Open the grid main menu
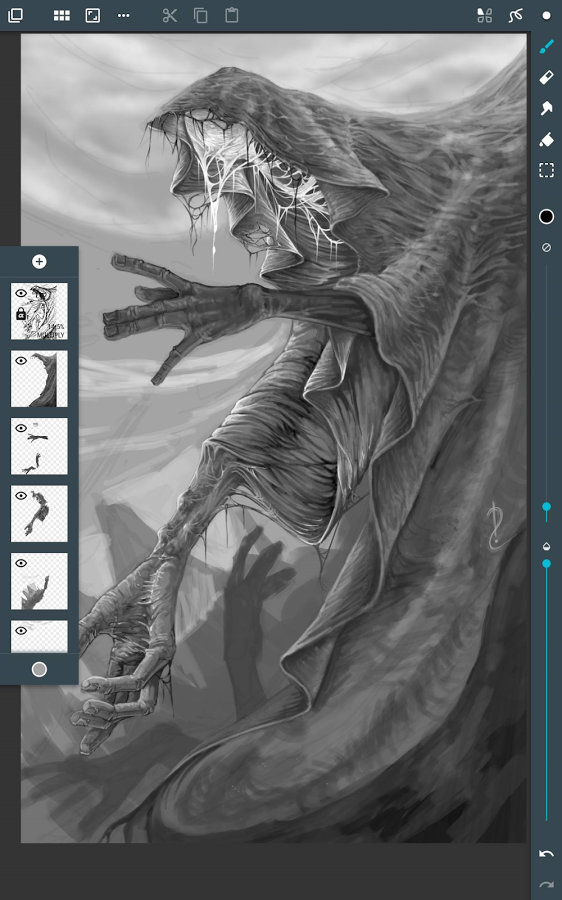Screen dimensions: 562x900 point(61,15)
